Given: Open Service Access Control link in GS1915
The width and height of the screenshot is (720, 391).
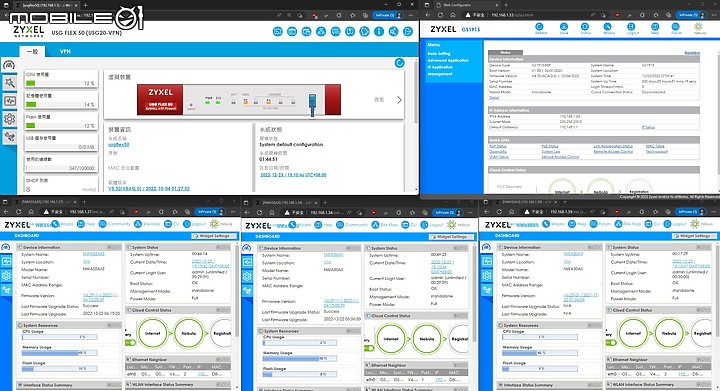Looking at the screenshot, I should pyautogui.click(x=560, y=157).
